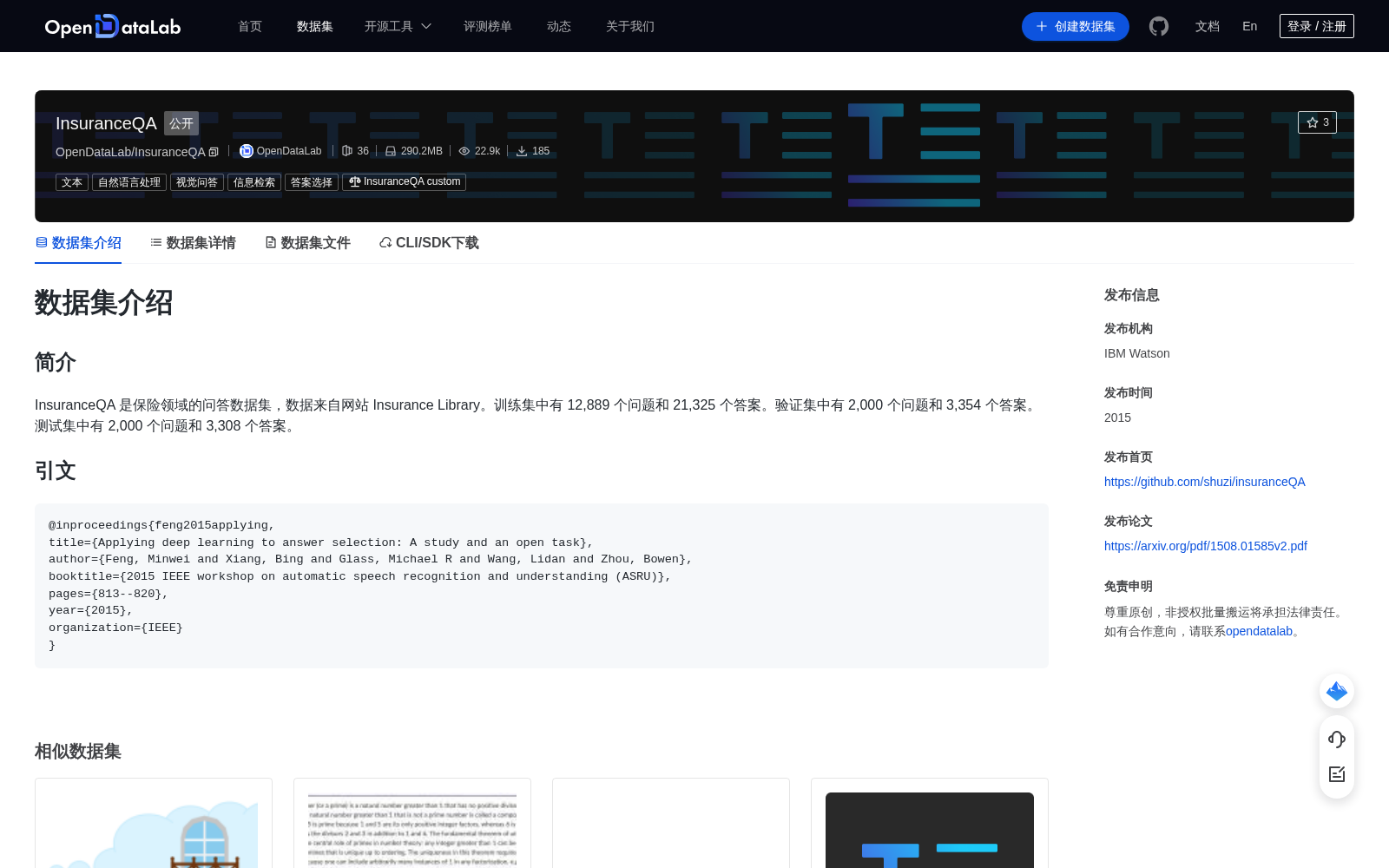Open the first similar dataset thumbnail with window
The width and height of the screenshot is (1389, 868).
pyautogui.click(x=154, y=830)
